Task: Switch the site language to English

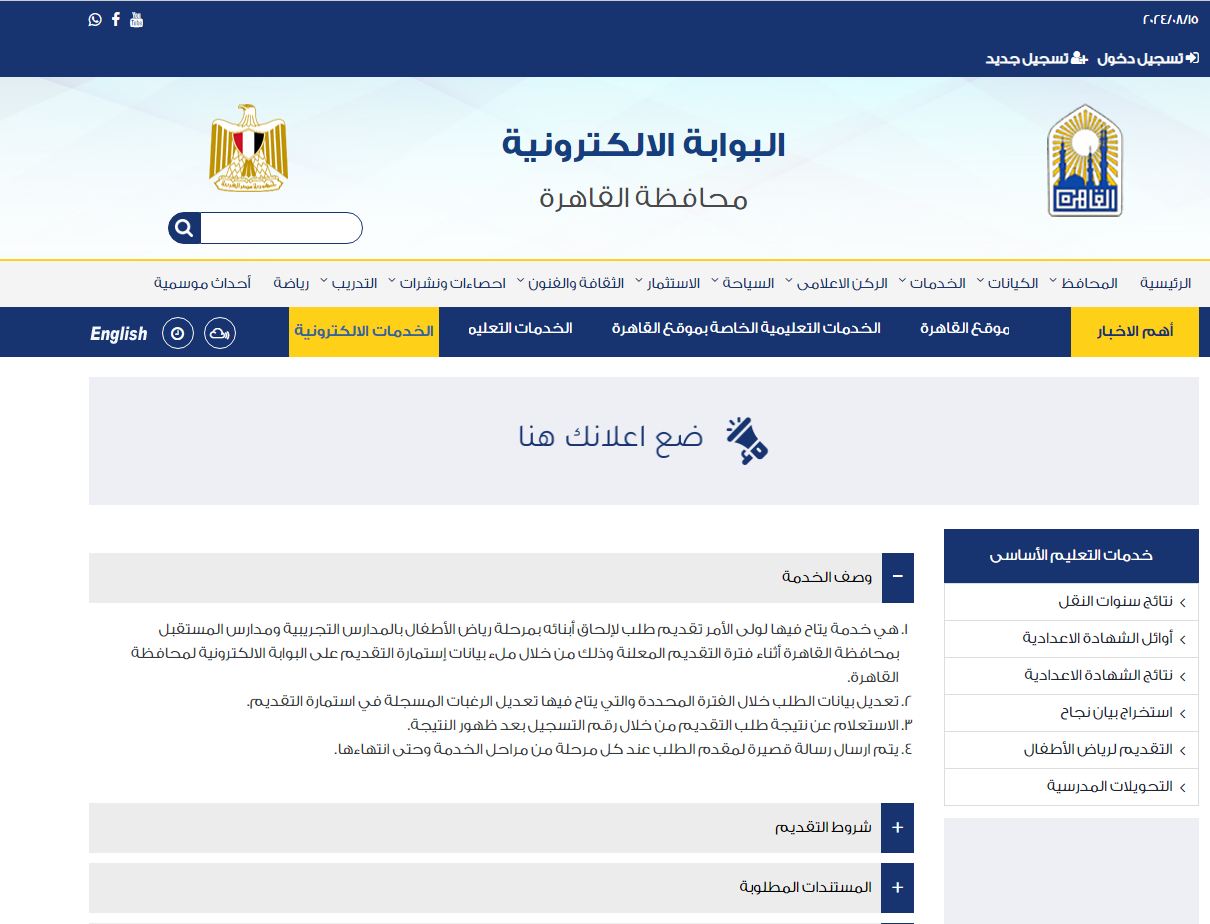Action: coord(118,334)
